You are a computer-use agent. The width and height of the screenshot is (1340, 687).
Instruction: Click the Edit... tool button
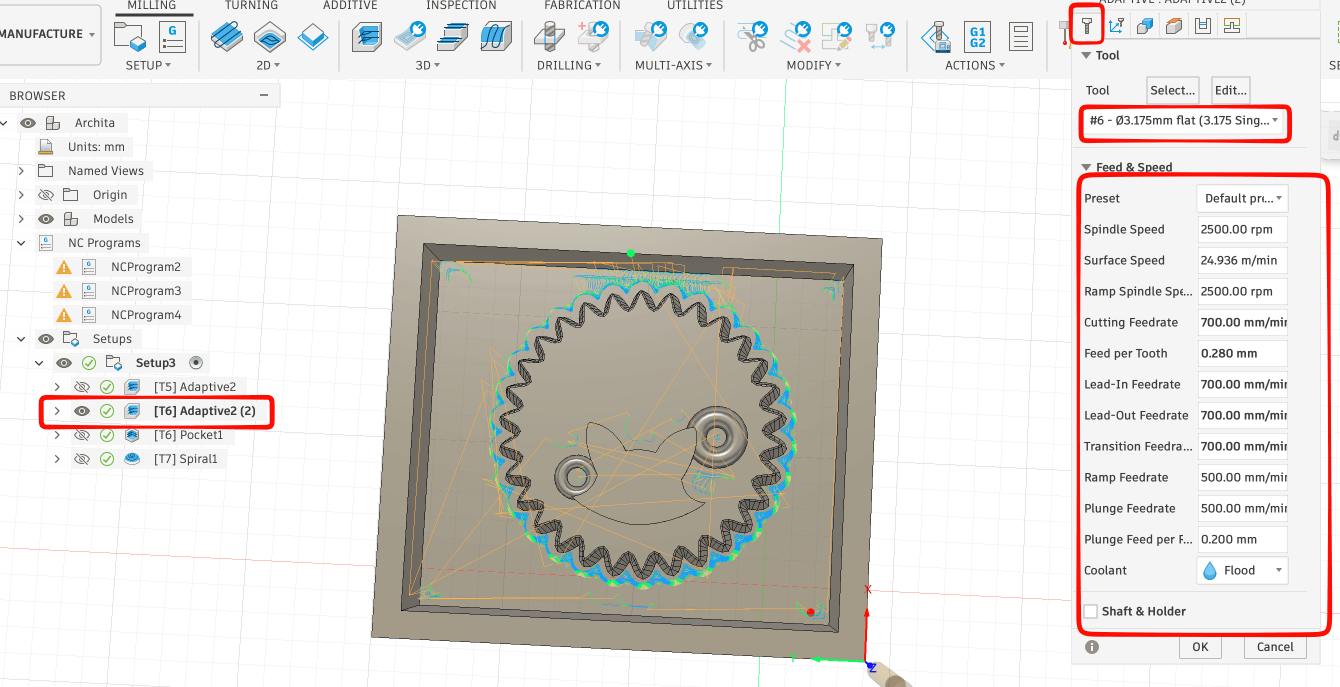[x=1231, y=90]
